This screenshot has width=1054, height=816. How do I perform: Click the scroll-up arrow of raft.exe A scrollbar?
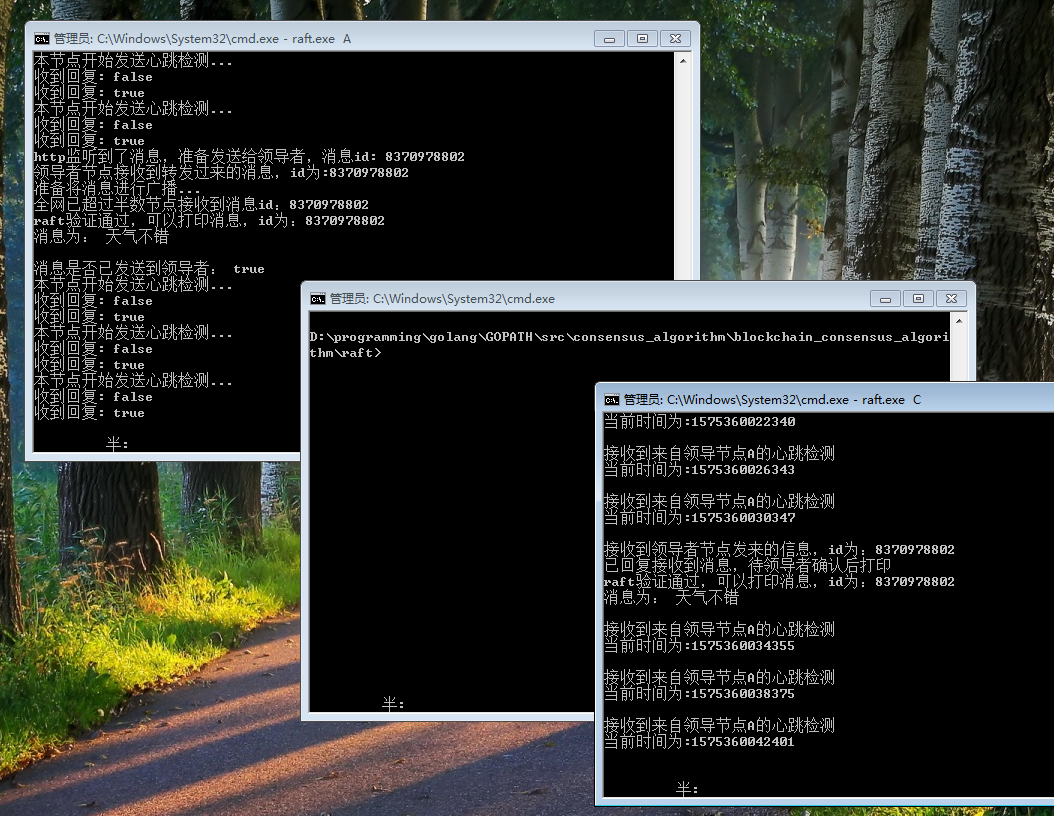point(684,60)
